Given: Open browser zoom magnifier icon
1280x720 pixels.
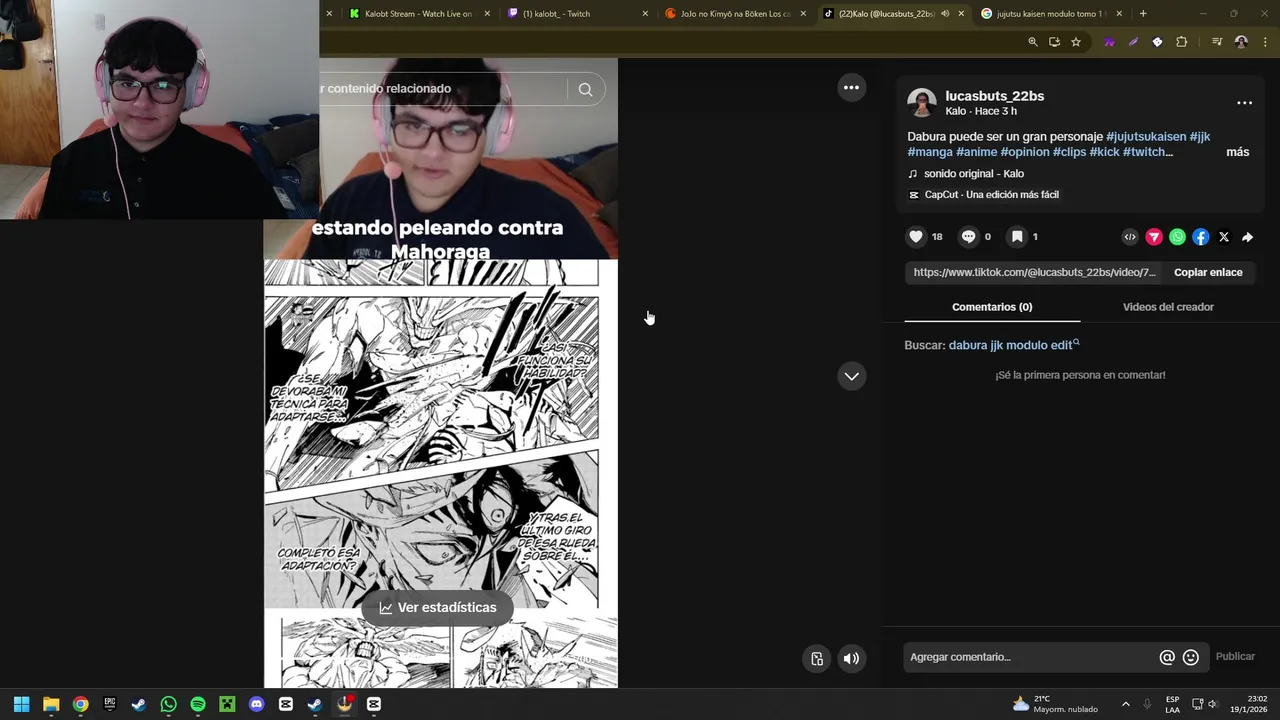Looking at the screenshot, I should pos(1033,42).
